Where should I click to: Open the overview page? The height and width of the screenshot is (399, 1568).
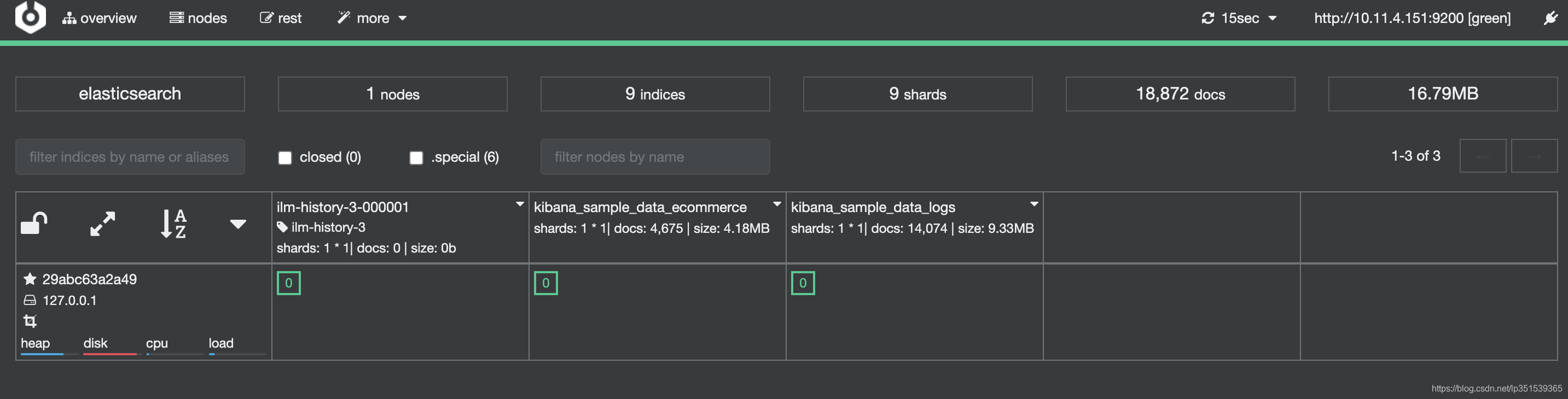100,18
